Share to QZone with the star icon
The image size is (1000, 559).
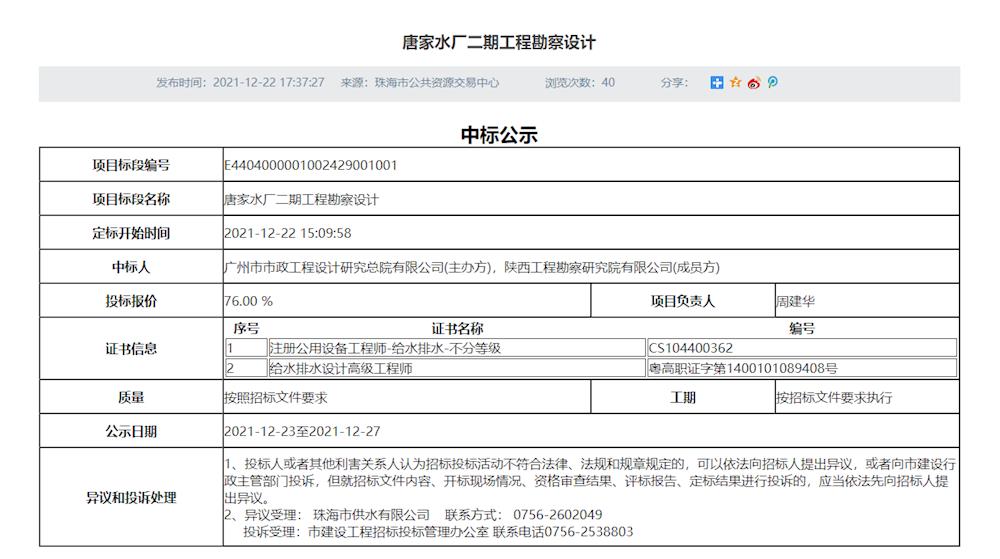[x=735, y=83]
